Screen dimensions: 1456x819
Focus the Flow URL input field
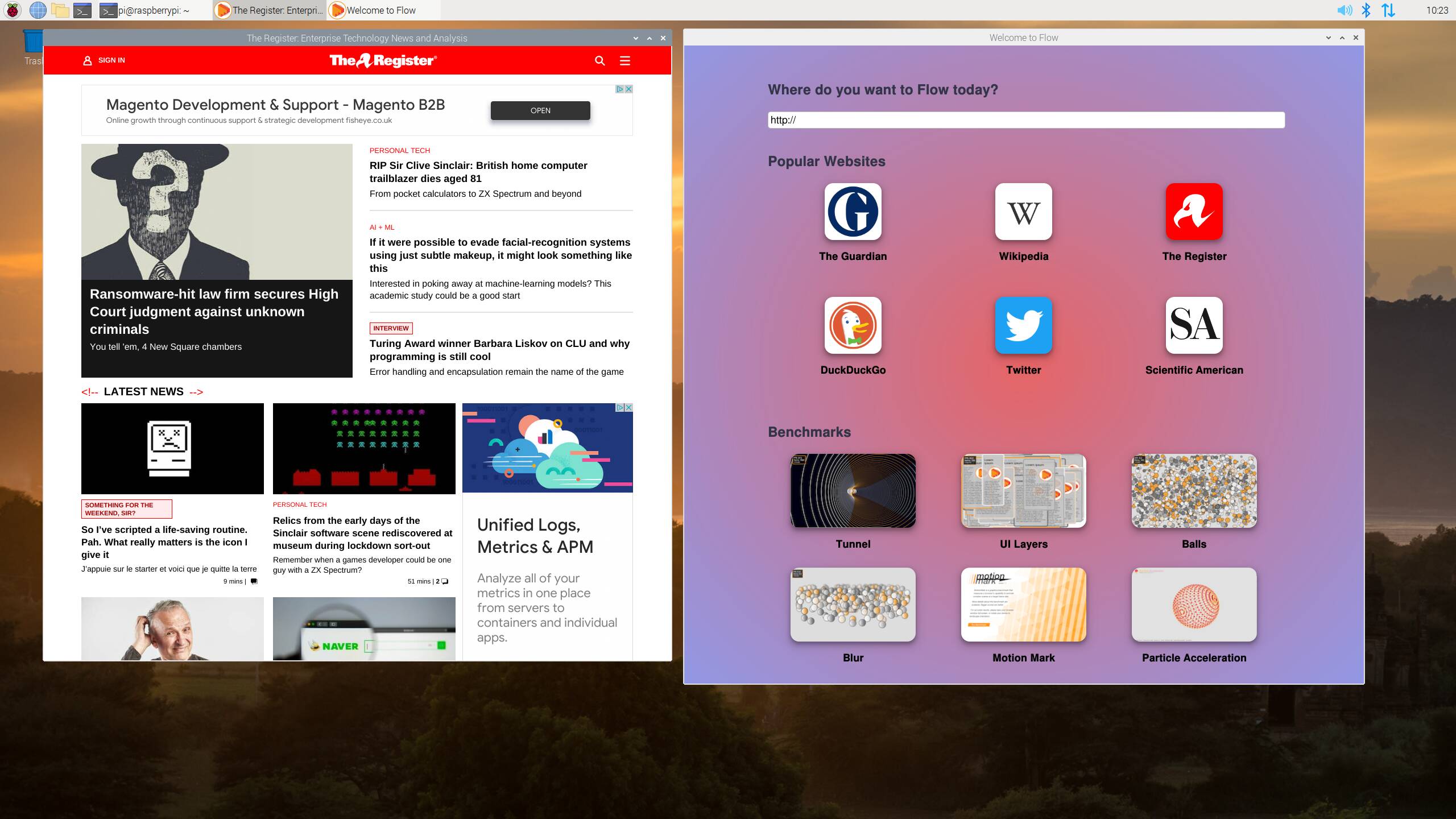[1026, 120]
